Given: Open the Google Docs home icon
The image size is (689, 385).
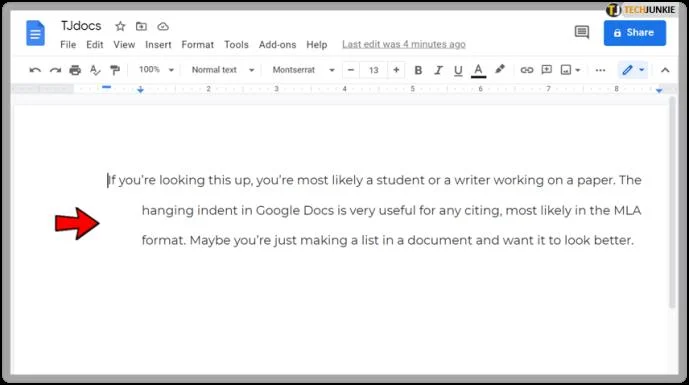Looking at the screenshot, I should pyautogui.click(x=35, y=33).
